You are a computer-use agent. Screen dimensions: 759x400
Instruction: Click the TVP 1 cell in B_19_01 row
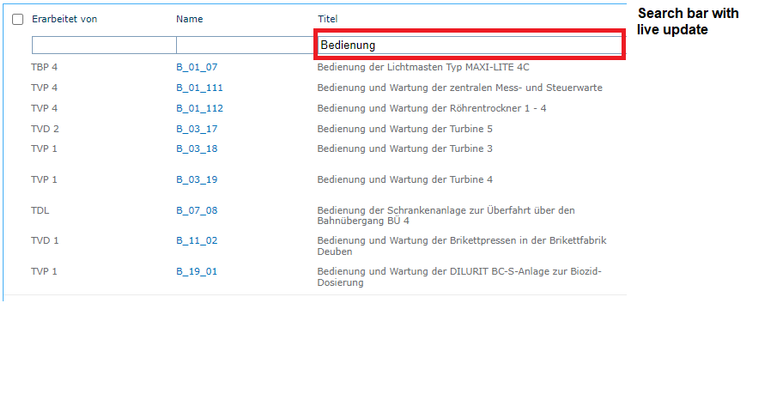point(44,272)
